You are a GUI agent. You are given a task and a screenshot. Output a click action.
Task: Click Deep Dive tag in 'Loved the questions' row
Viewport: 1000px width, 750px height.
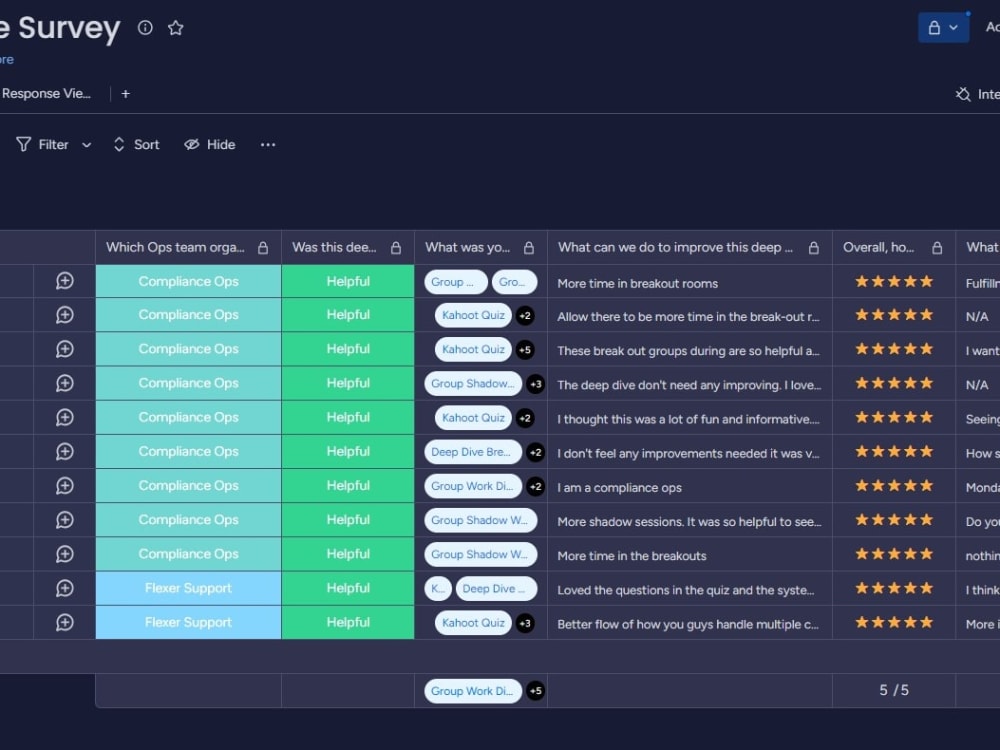(x=496, y=589)
